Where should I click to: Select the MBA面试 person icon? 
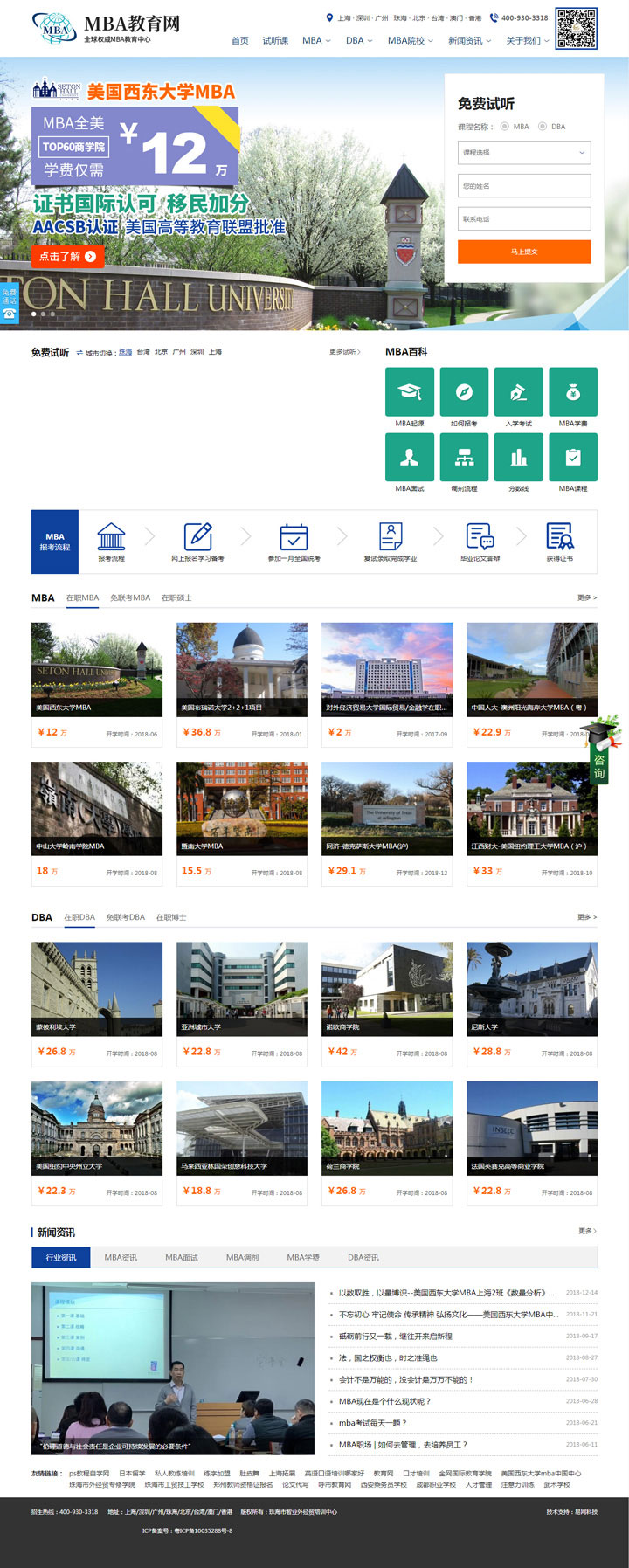(410, 457)
